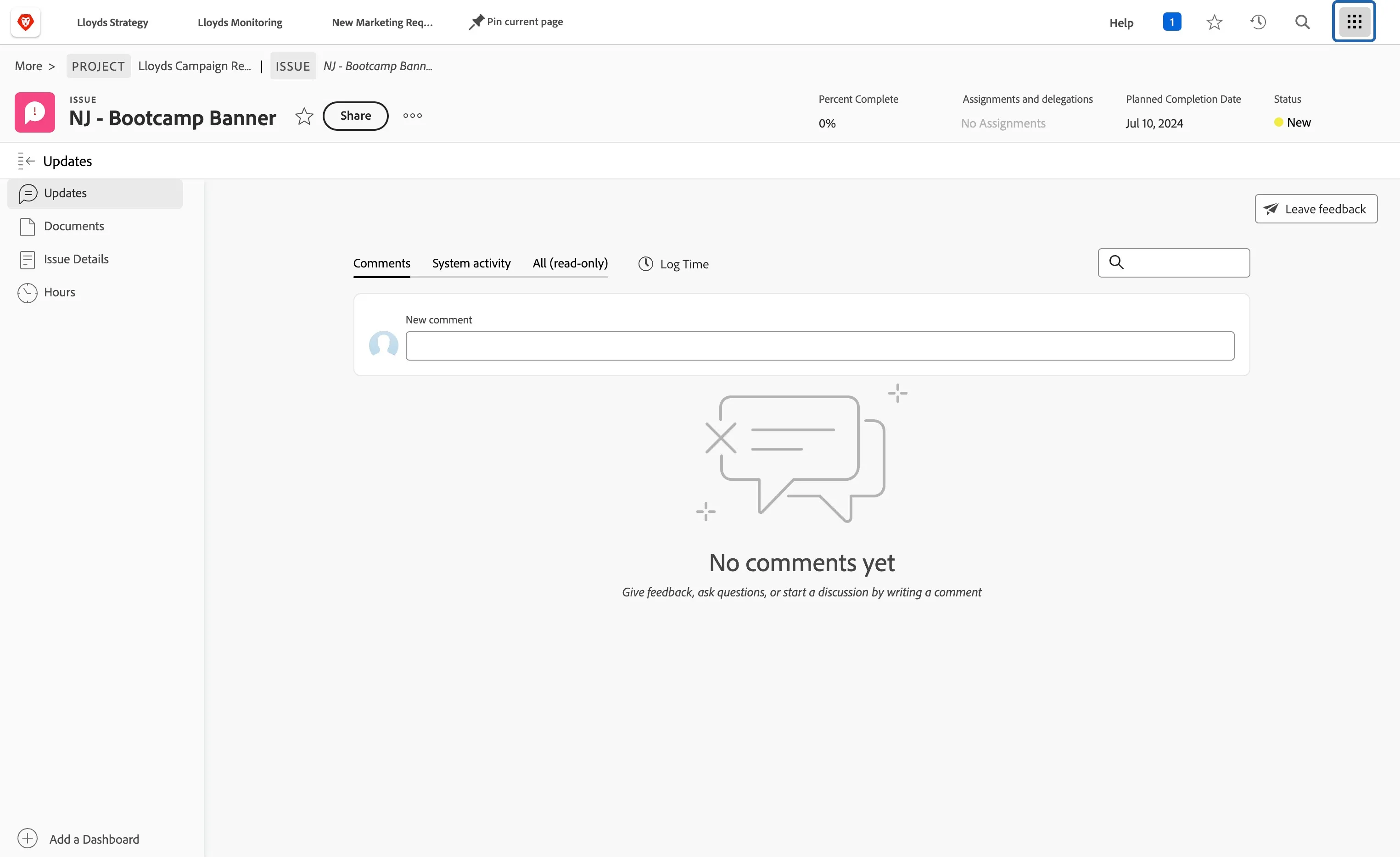Switch to All (read-only) tab

click(570, 263)
